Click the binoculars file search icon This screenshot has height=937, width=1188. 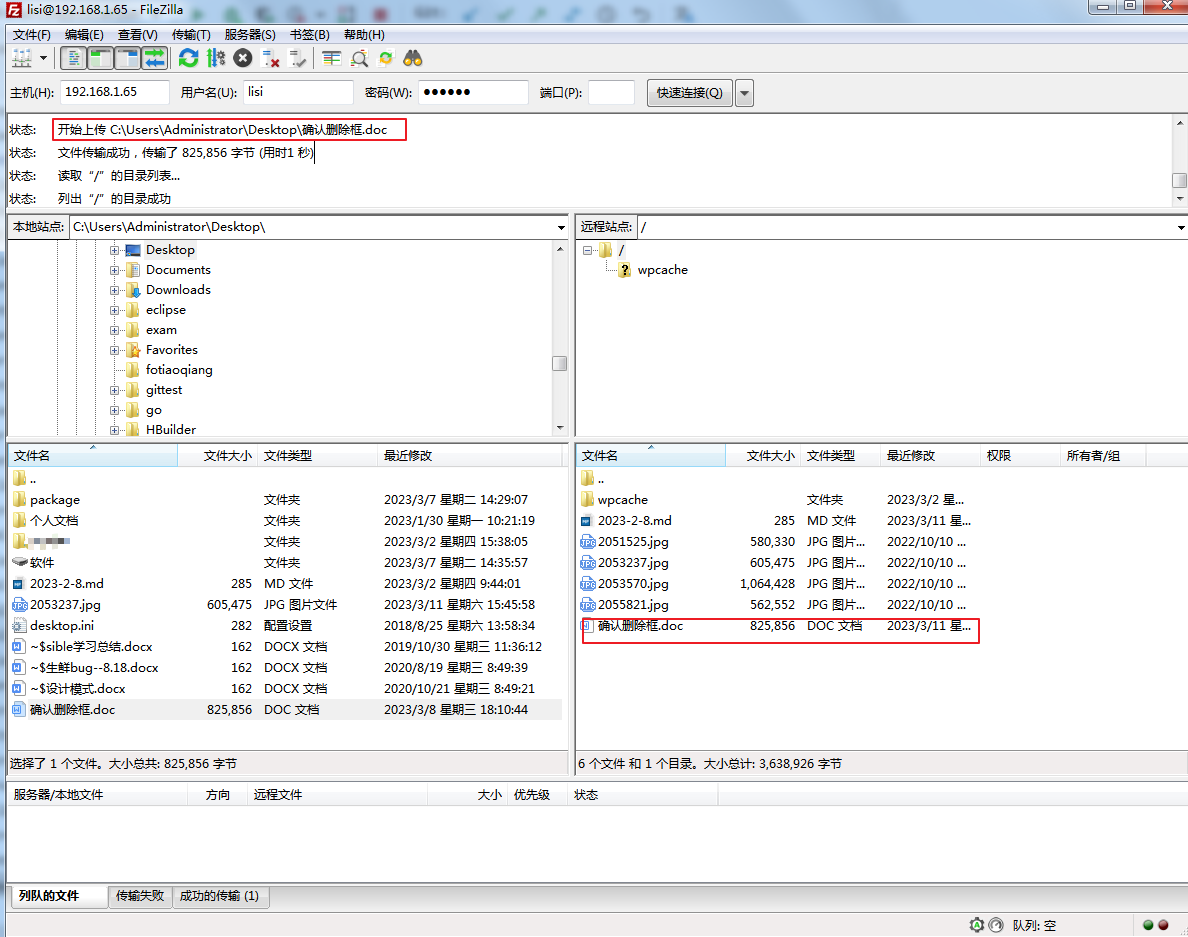[x=413, y=58]
